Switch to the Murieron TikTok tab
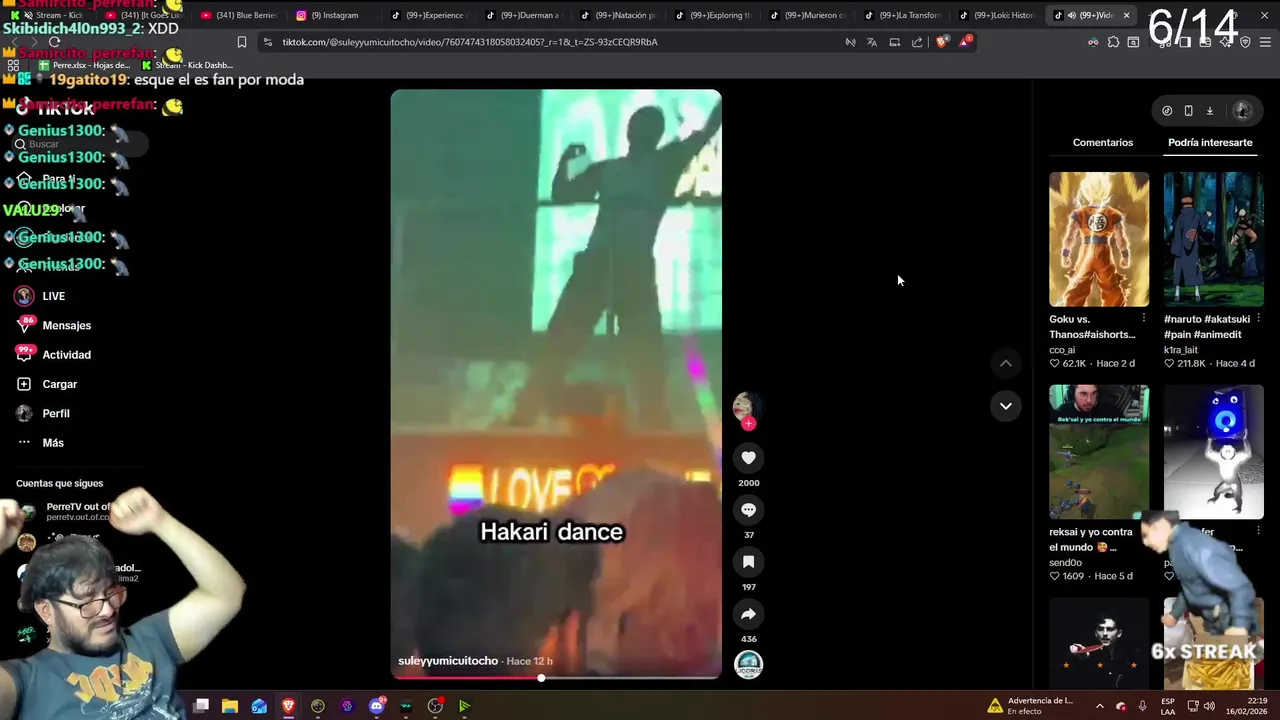 click(806, 15)
